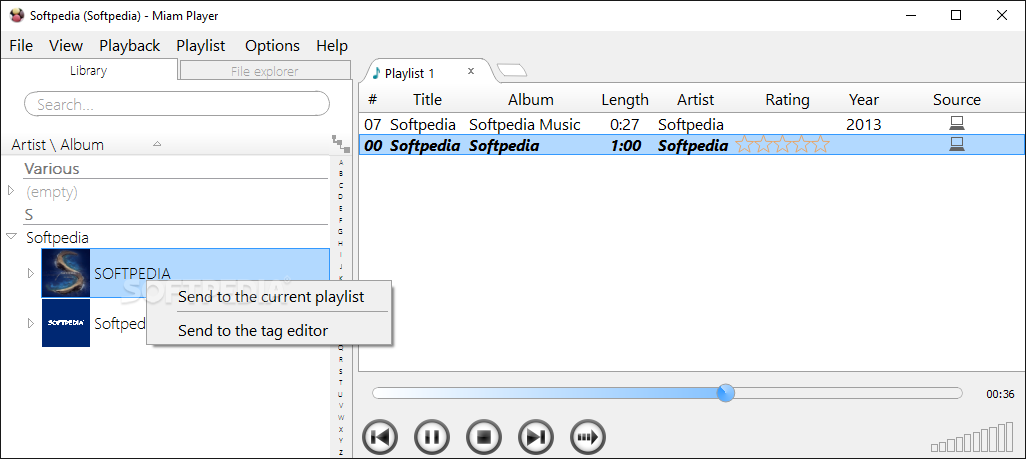Image resolution: width=1026 pixels, height=459 pixels.
Task: Click the 00:36 elapsed time label
Action: coord(1000,394)
